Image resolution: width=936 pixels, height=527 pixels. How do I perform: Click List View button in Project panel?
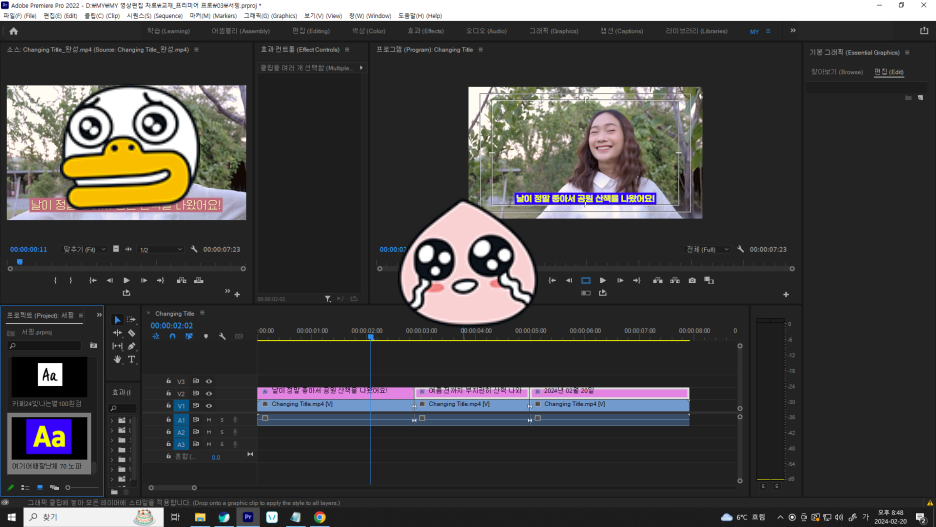25,488
